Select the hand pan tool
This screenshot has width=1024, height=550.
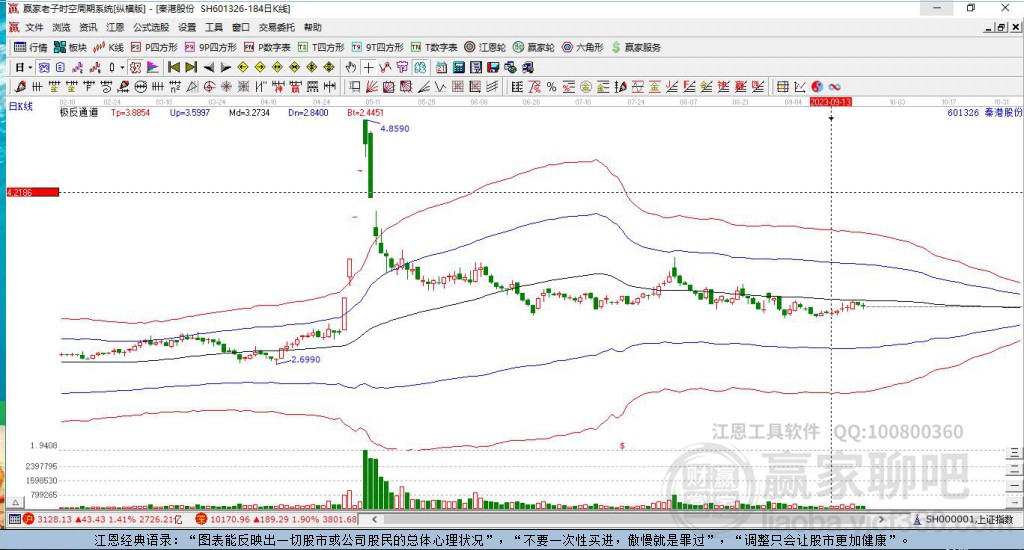tap(351, 67)
